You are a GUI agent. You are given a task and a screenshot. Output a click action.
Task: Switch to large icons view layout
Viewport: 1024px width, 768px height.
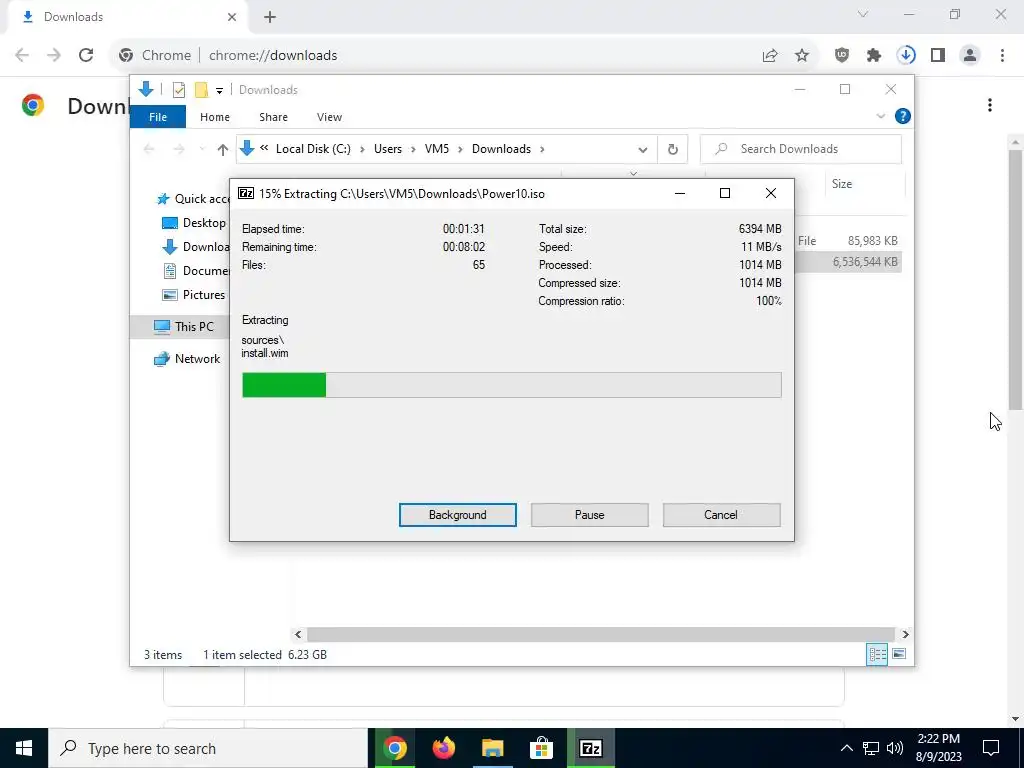click(x=899, y=654)
